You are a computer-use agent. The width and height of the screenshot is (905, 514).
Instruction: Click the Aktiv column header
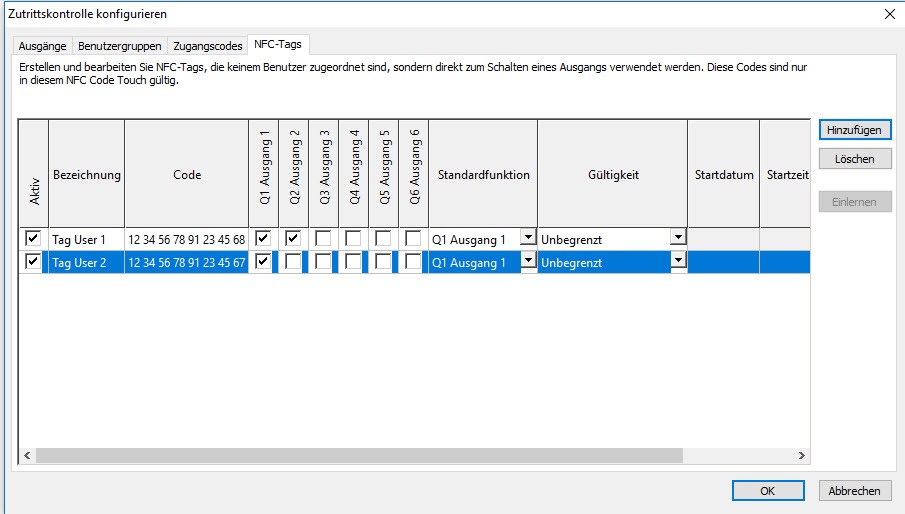click(34, 174)
